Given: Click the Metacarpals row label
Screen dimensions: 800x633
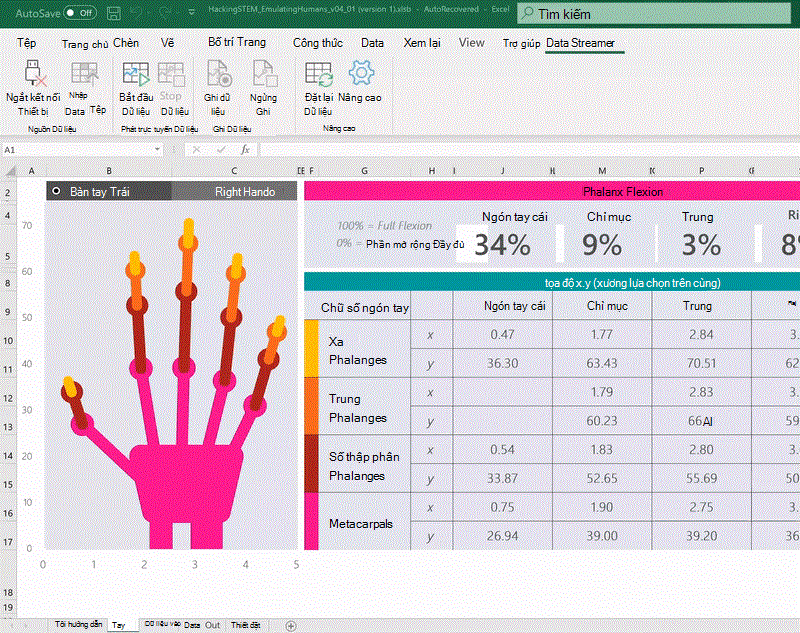Looking at the screenshot, I should coord(361,524).
